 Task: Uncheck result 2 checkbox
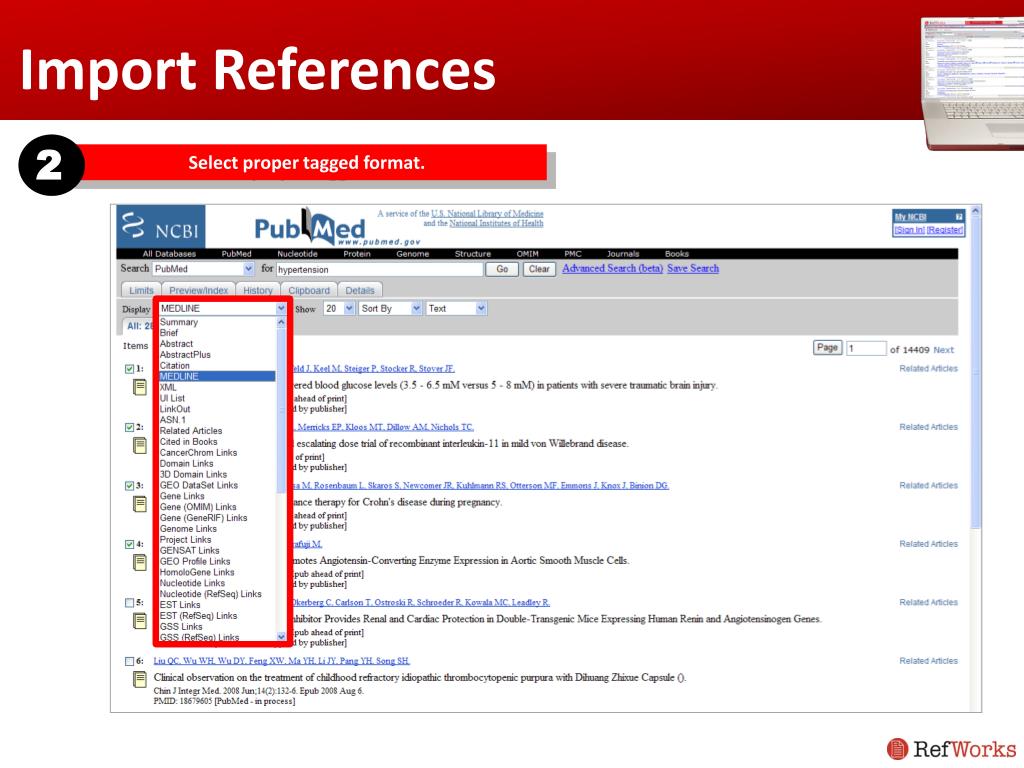(129, 427)
